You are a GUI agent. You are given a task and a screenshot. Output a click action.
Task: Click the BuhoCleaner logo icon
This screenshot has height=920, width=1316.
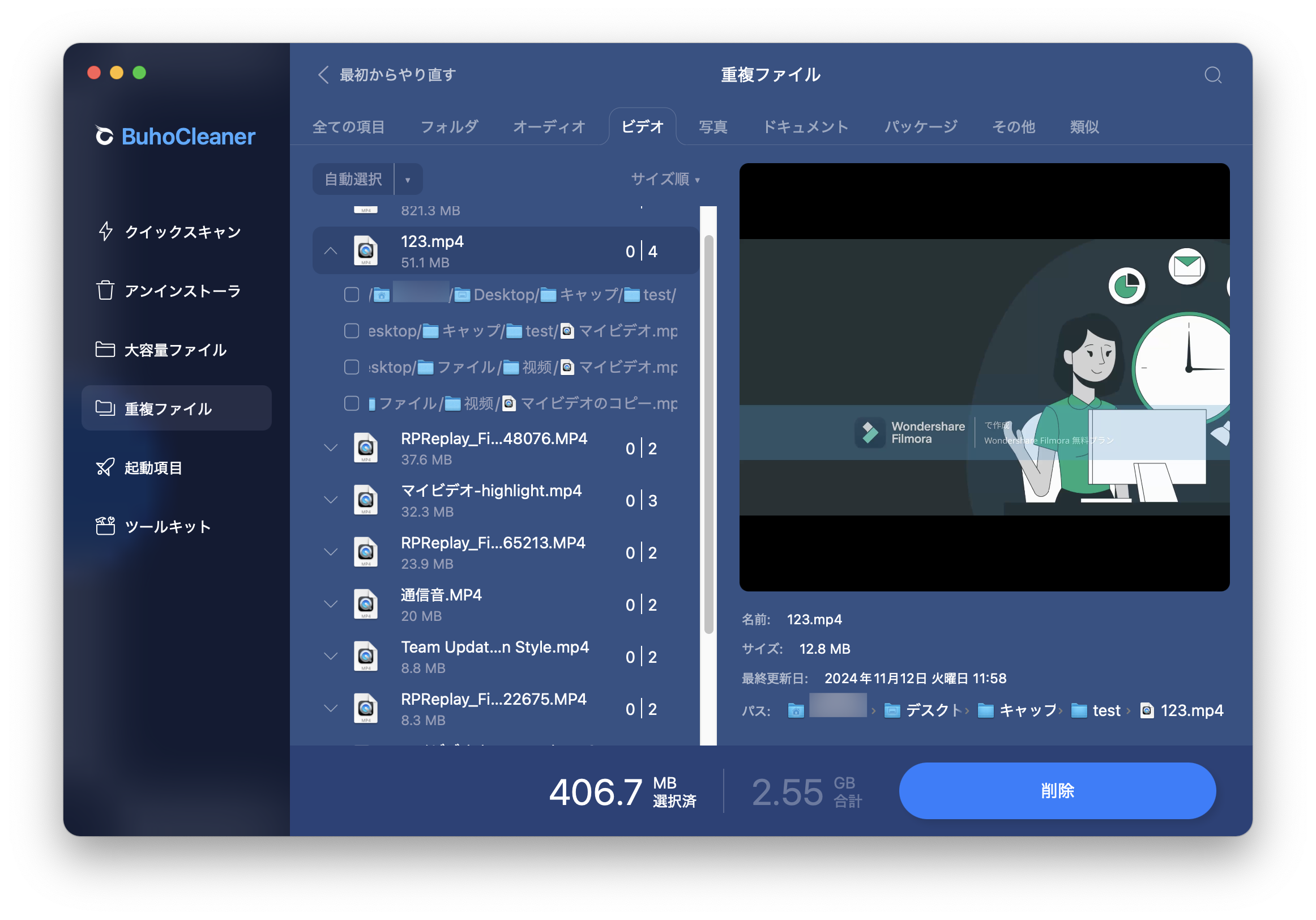point(104,136)
